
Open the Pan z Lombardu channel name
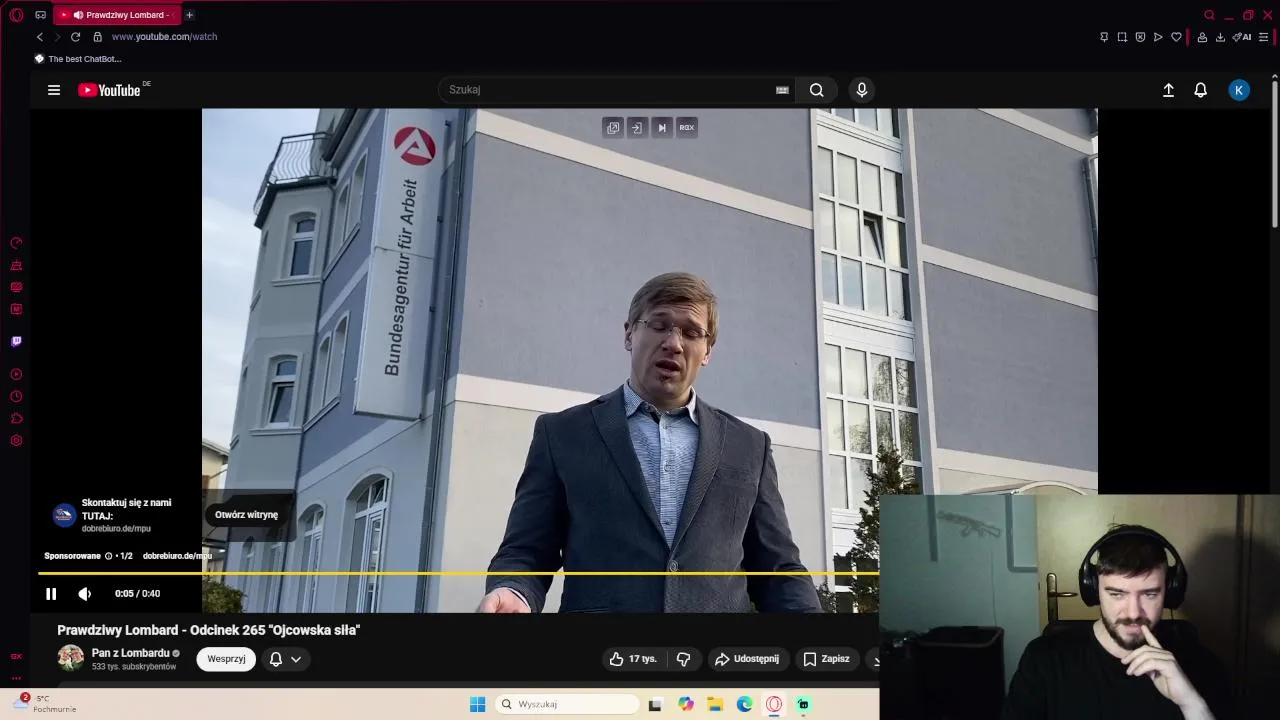pyautogui.click(x=130, y=653)
